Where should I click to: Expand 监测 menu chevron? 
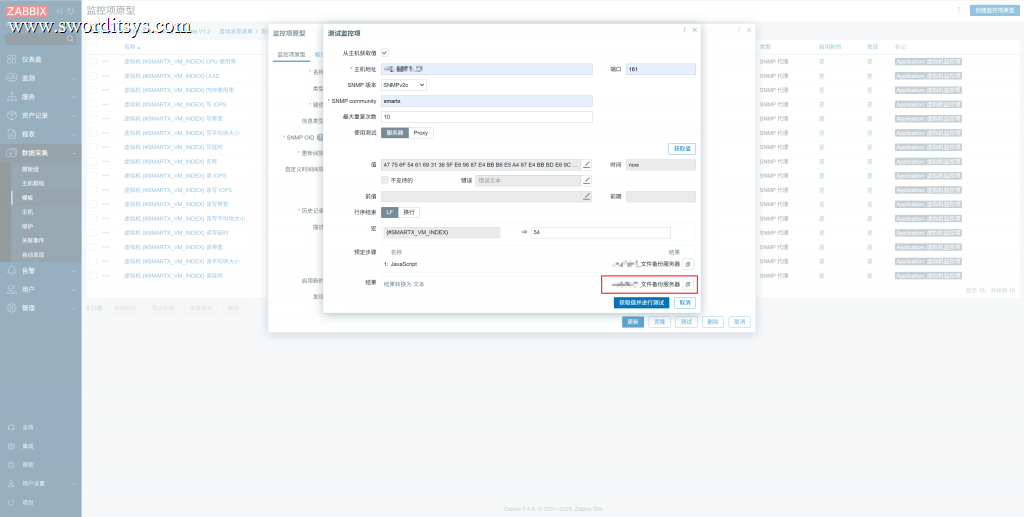pyautogui.click(x=73, y=78)
